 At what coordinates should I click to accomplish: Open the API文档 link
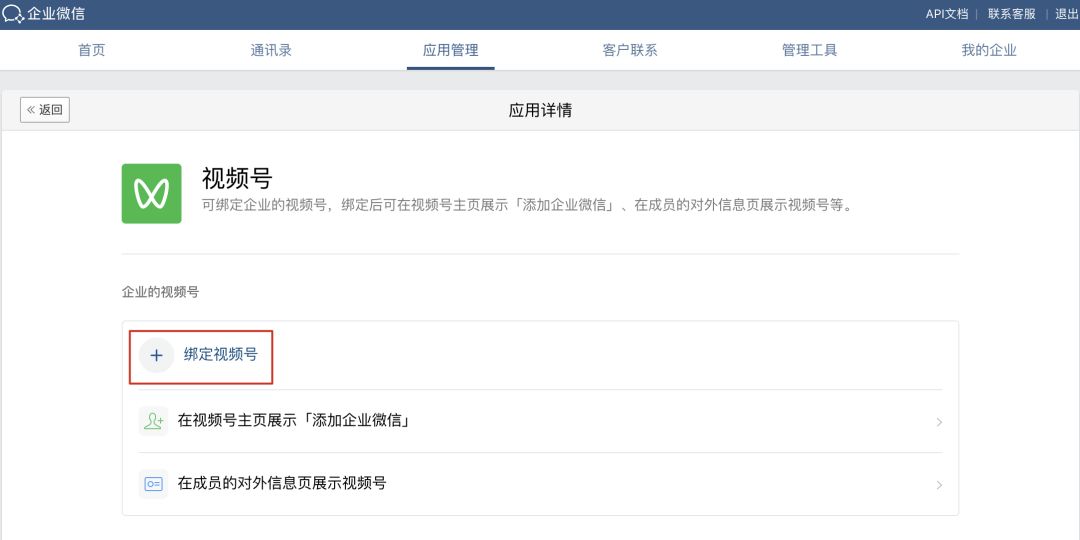(x=946, y=14)
